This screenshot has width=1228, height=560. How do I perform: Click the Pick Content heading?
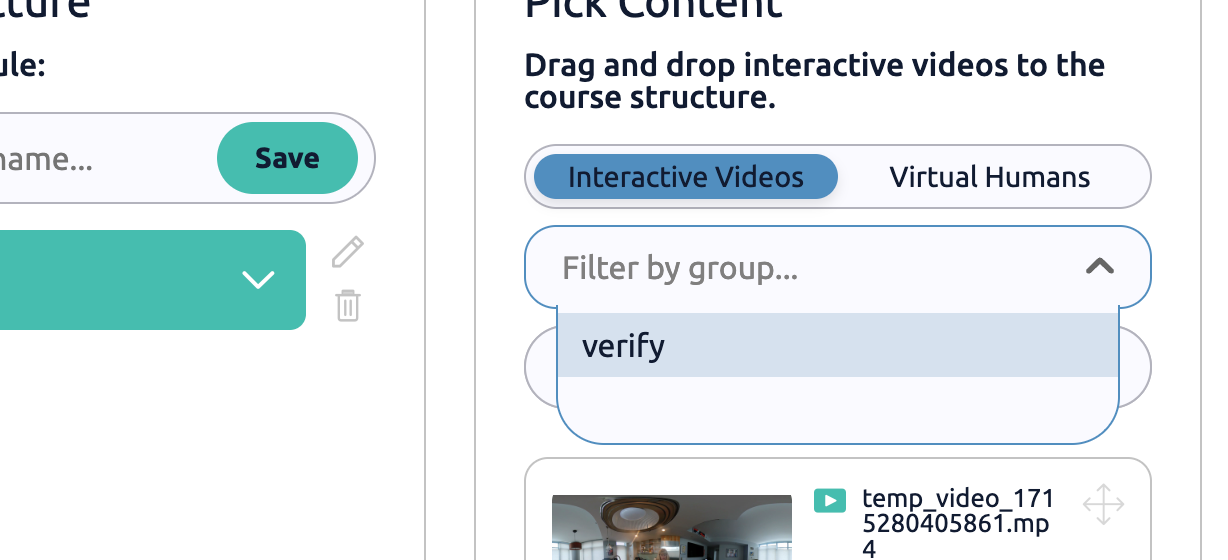tap(653, 8)
